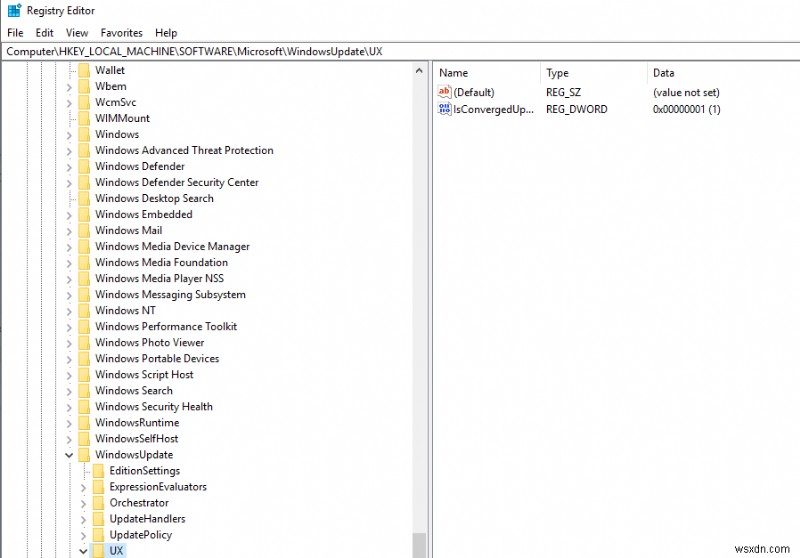Click the Wallet folder icon
800x558 pixels.
84,70
